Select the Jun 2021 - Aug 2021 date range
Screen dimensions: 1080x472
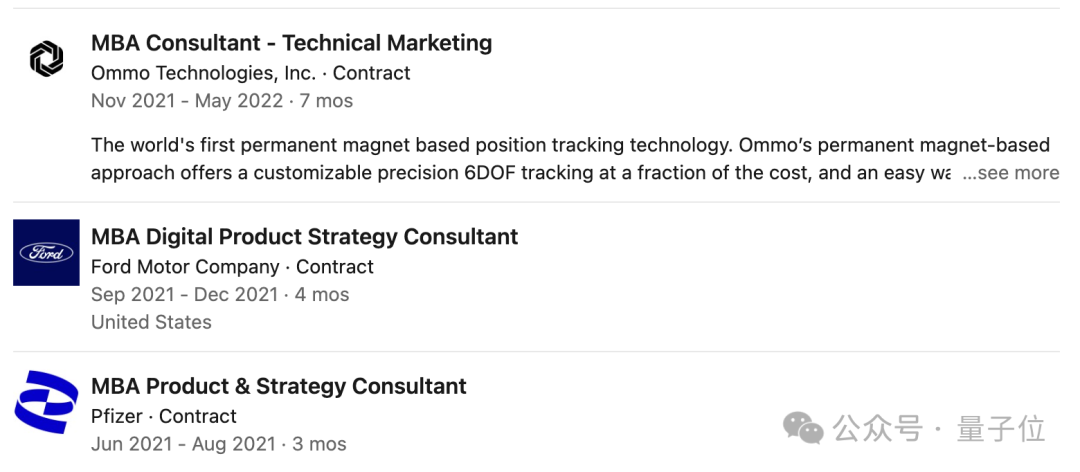pyautogui.click(x=184, y=444)
